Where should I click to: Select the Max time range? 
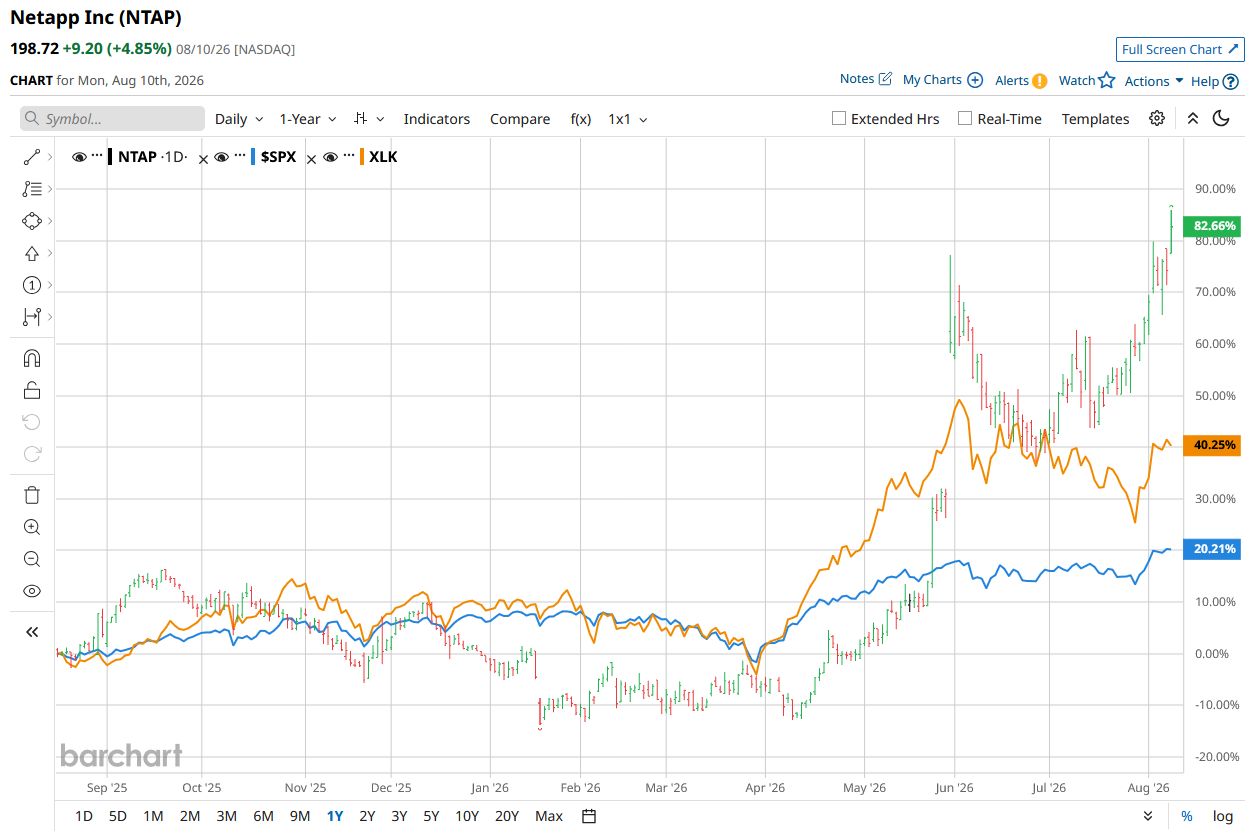[x=549, y=816]
